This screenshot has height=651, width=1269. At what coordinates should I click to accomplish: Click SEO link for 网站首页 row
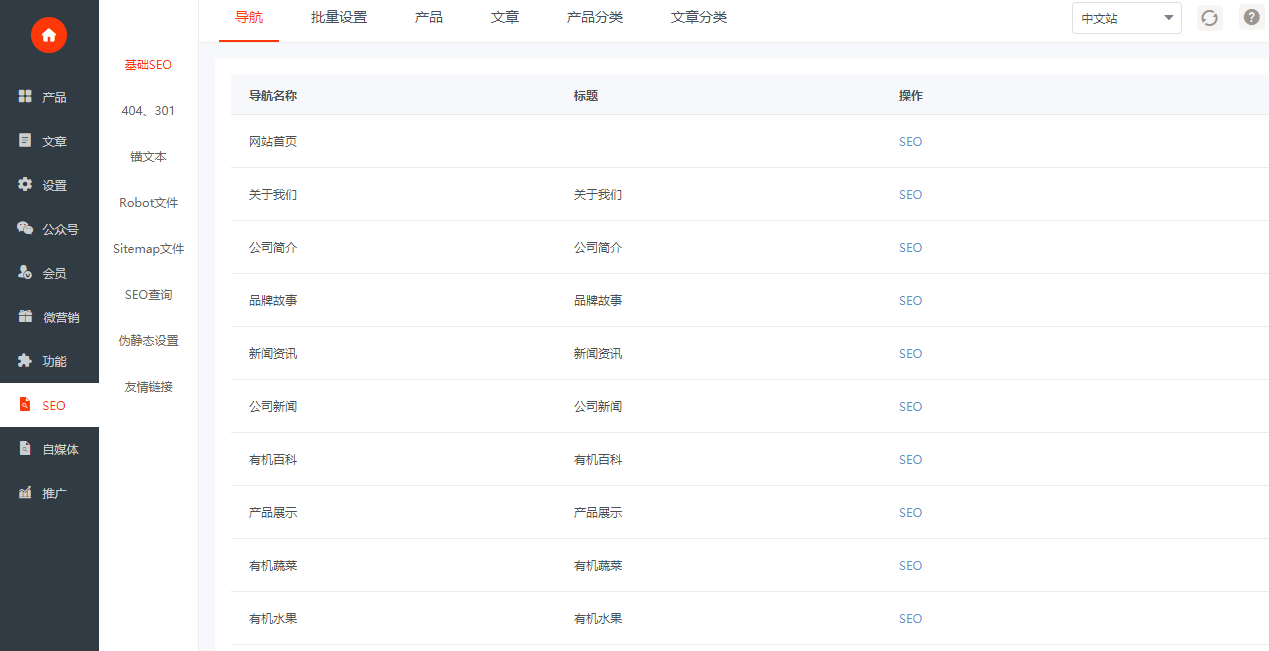[910, 142]
